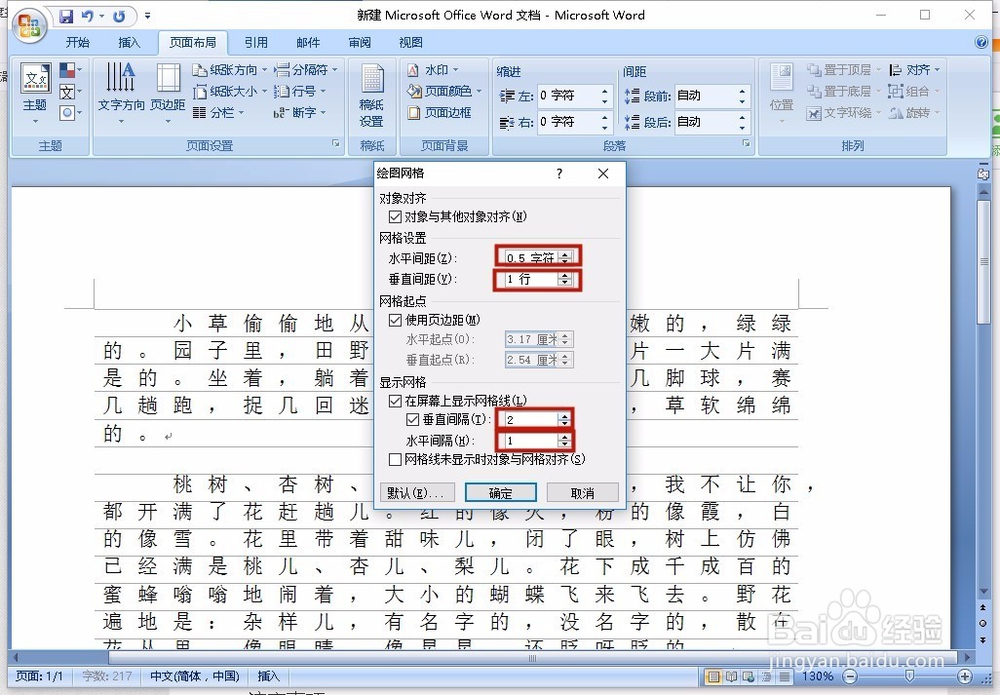Switch to 邮件 tab

(308, 43)
